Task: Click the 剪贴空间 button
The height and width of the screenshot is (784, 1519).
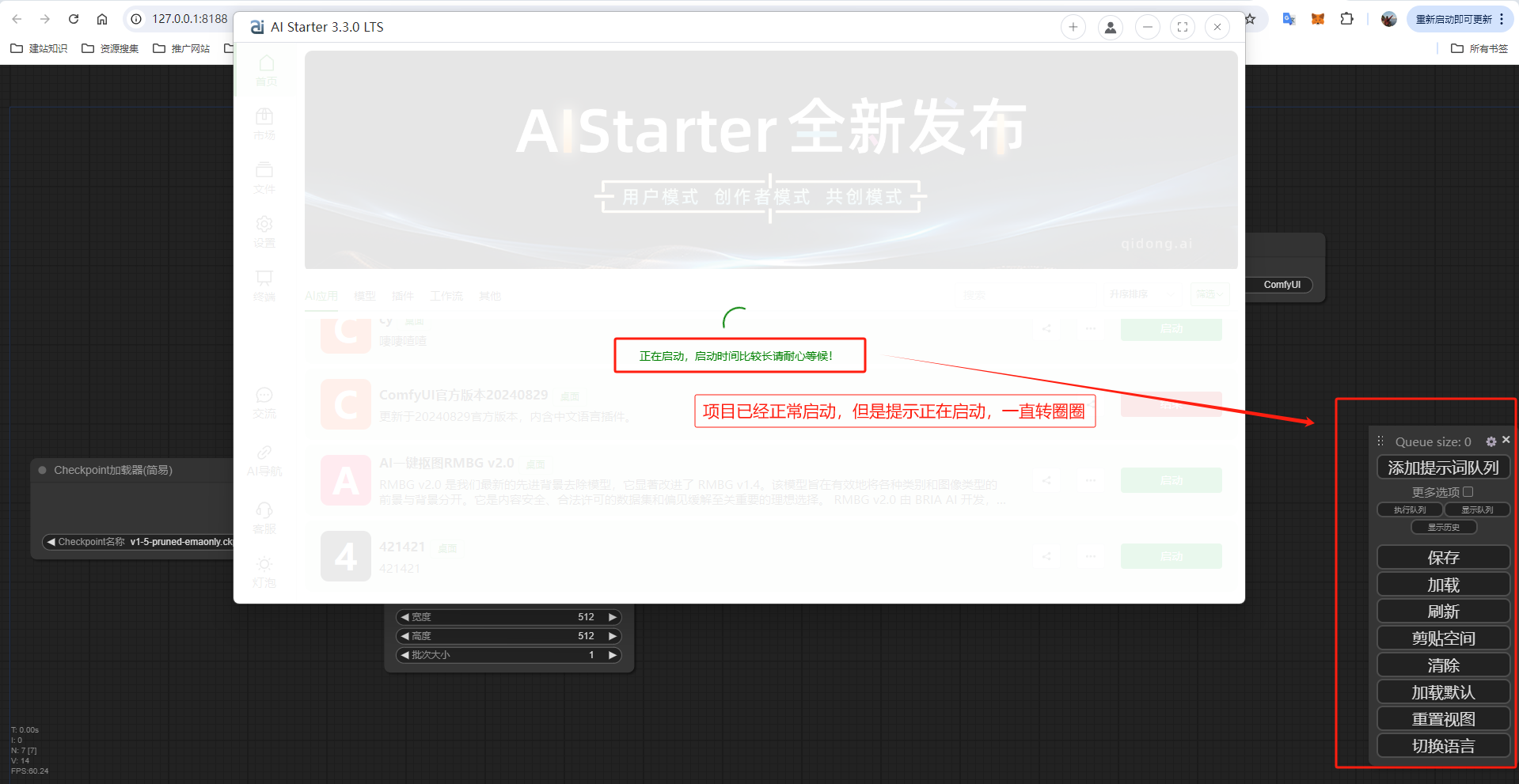Action: (1443, 638)
